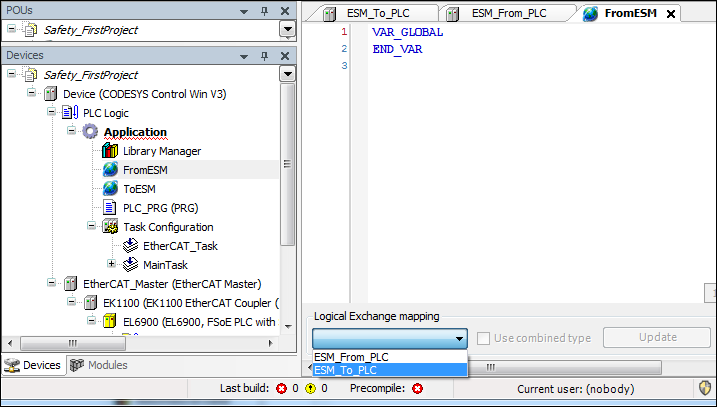This screenshot has width=717, height=407.
Task: Enable Use combined type checkbox
Action: pyautogui.click(x=483, y=338)
